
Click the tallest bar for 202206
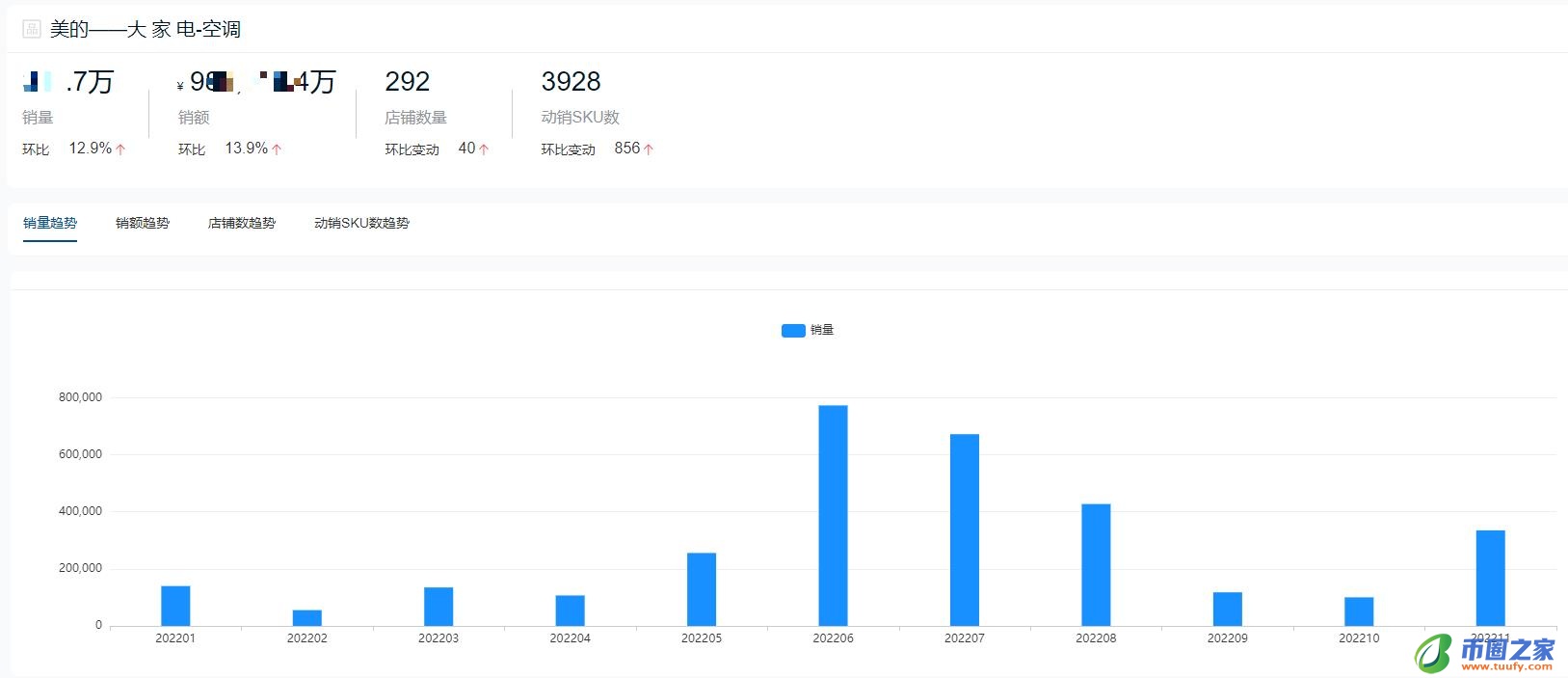tap(833, 515)
